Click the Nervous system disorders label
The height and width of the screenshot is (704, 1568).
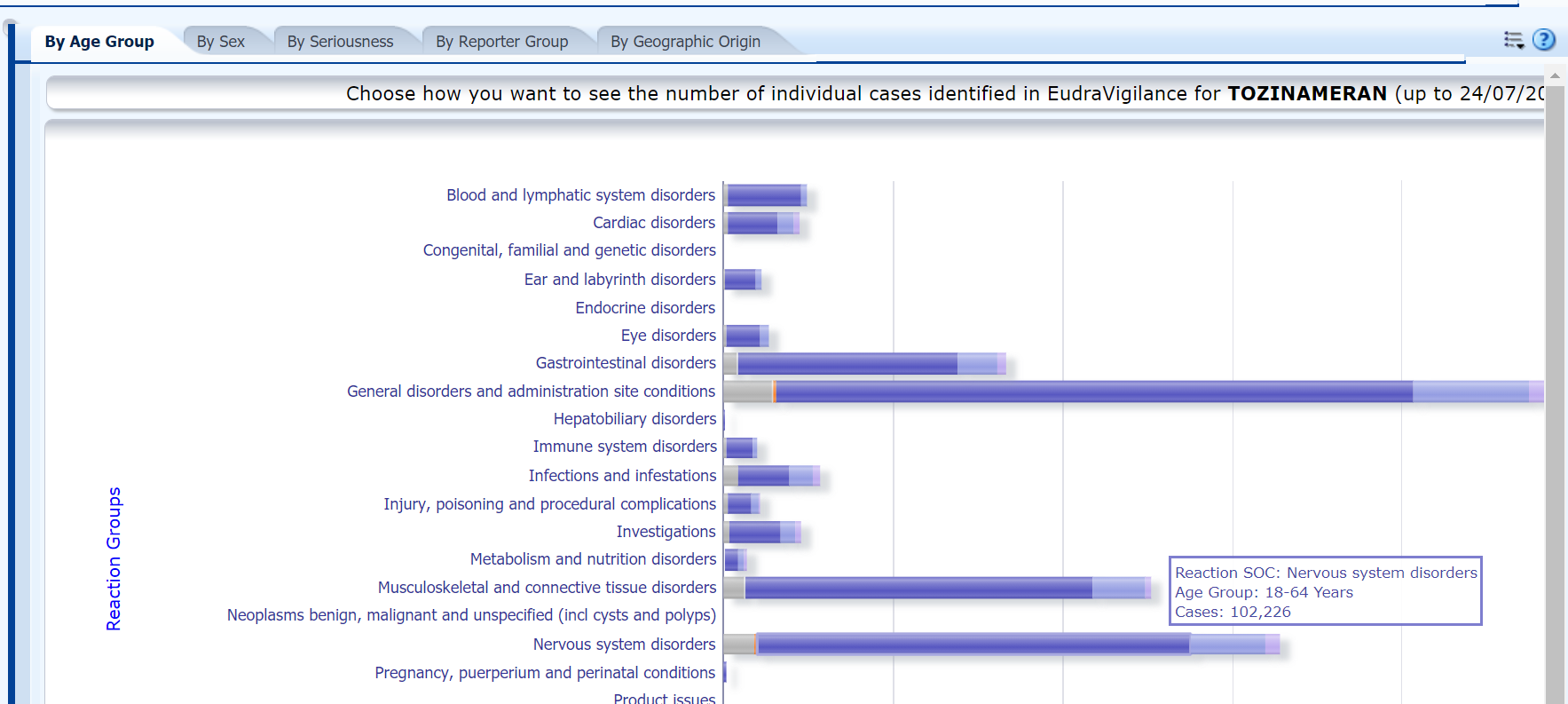click(624, 645)
